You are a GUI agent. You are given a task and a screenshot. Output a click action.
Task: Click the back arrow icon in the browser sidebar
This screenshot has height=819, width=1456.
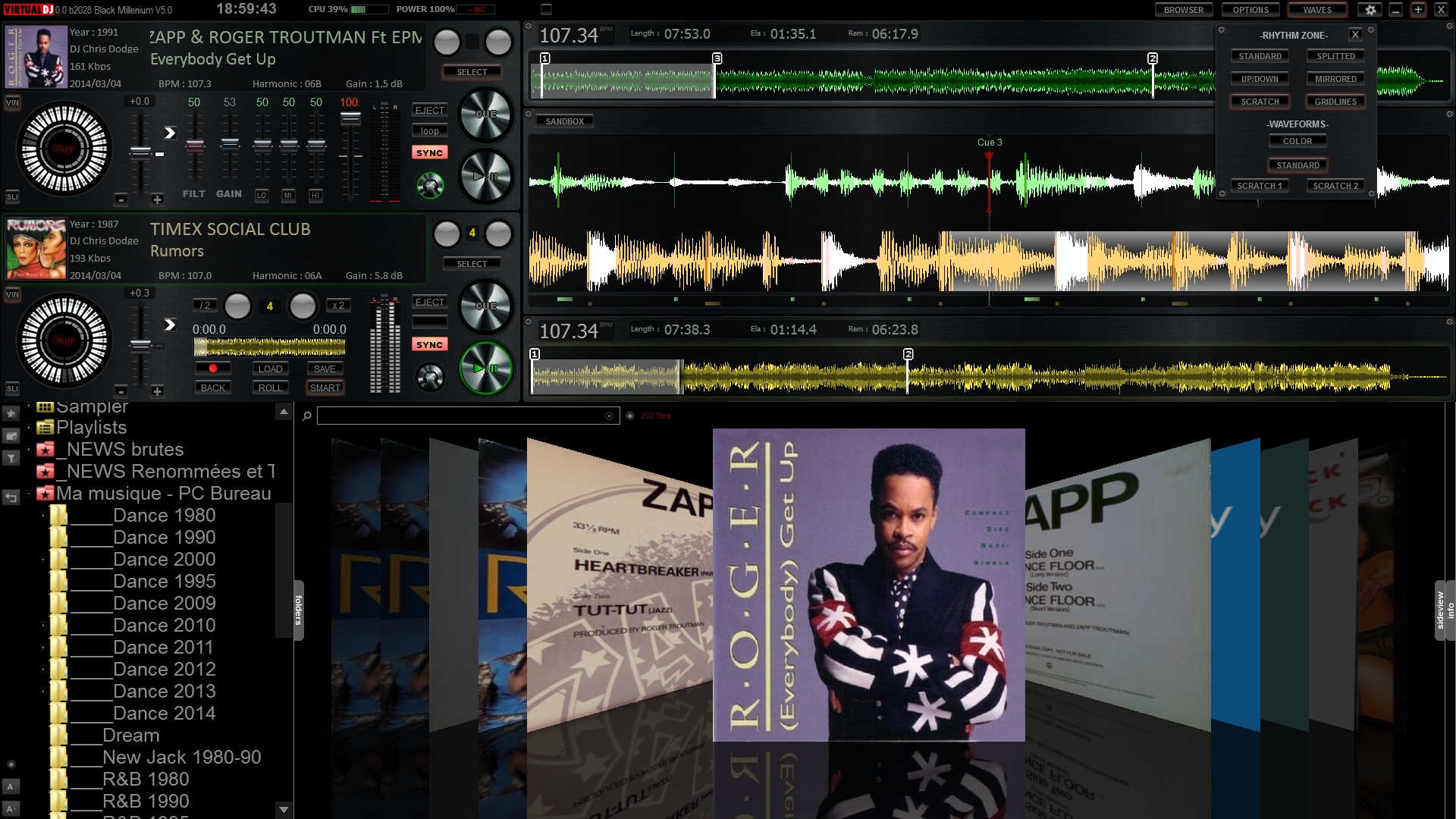pyautogui.click(x=11, y=497)
